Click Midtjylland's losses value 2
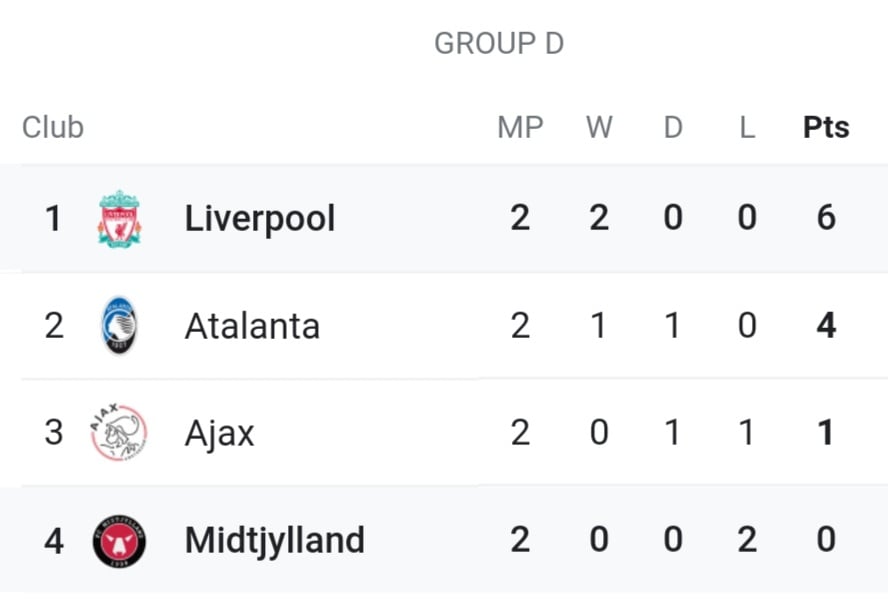The height and width of the screenshot is (608, 888). (747, 539)
